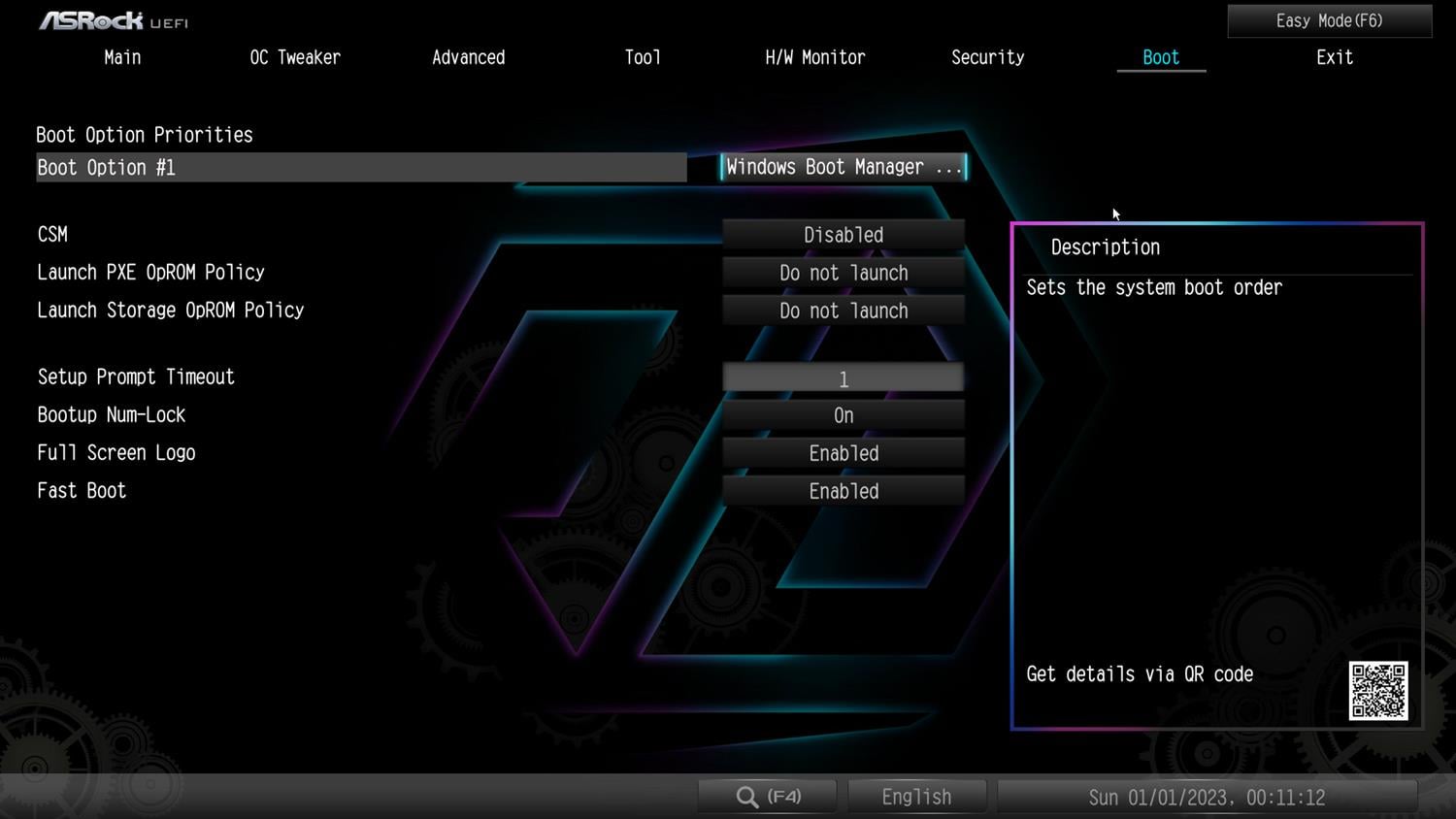The image size is (1456, 819).
Task: Open the H/W Monitor tab
Action: point(814,57)
